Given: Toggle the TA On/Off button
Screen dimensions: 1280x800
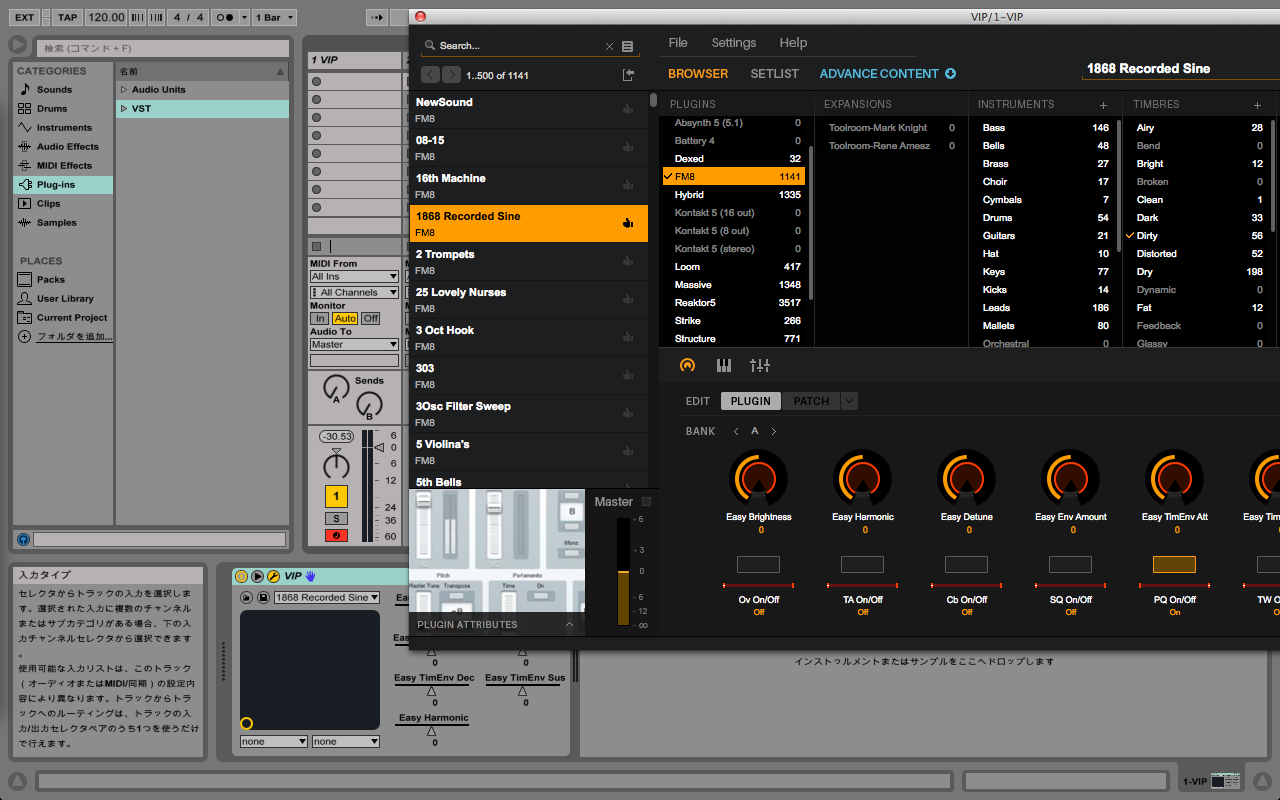Looking at the screenshot, I should coord(862,564).
